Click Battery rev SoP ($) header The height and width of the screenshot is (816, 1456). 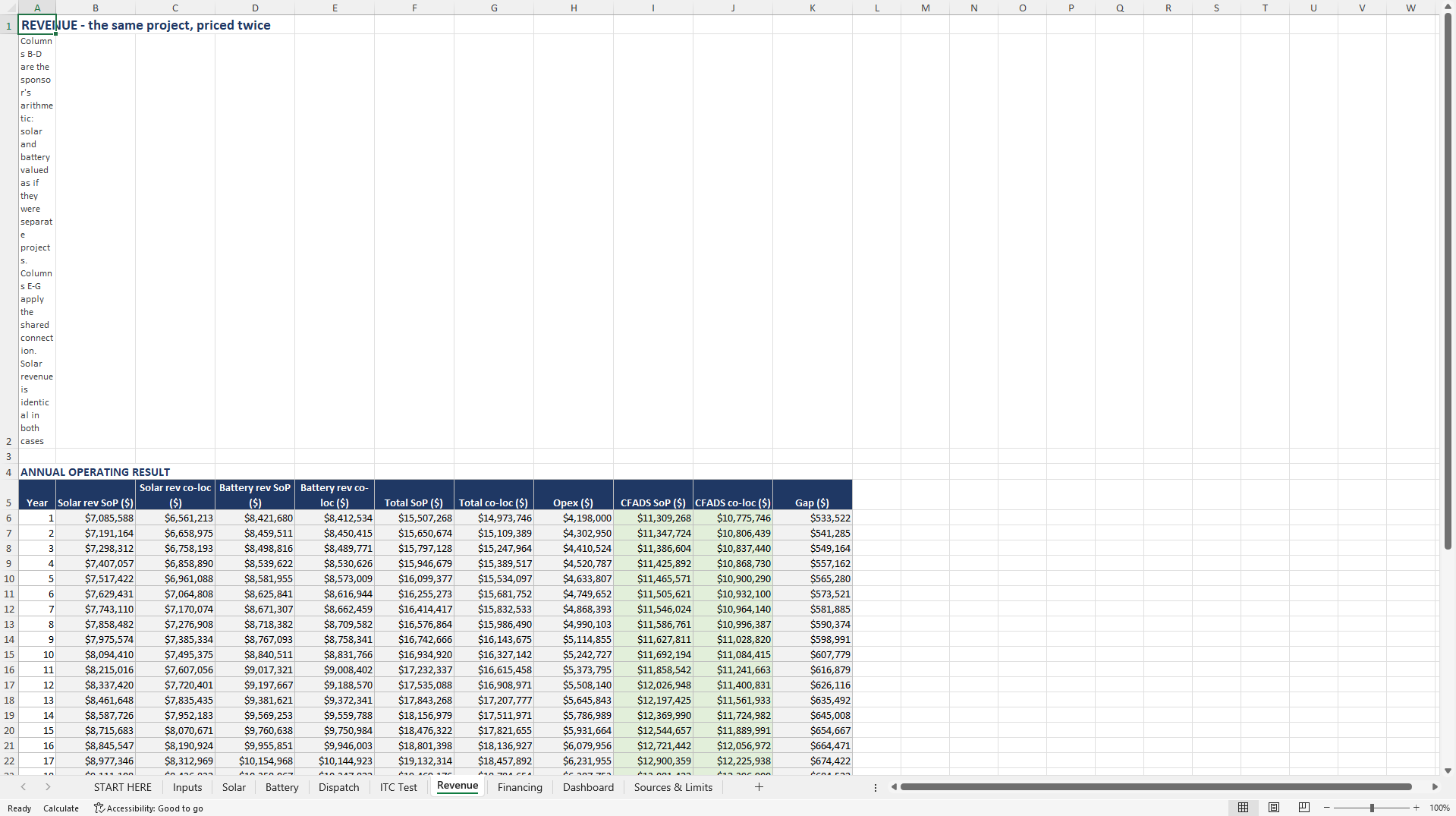click(255, 495)
